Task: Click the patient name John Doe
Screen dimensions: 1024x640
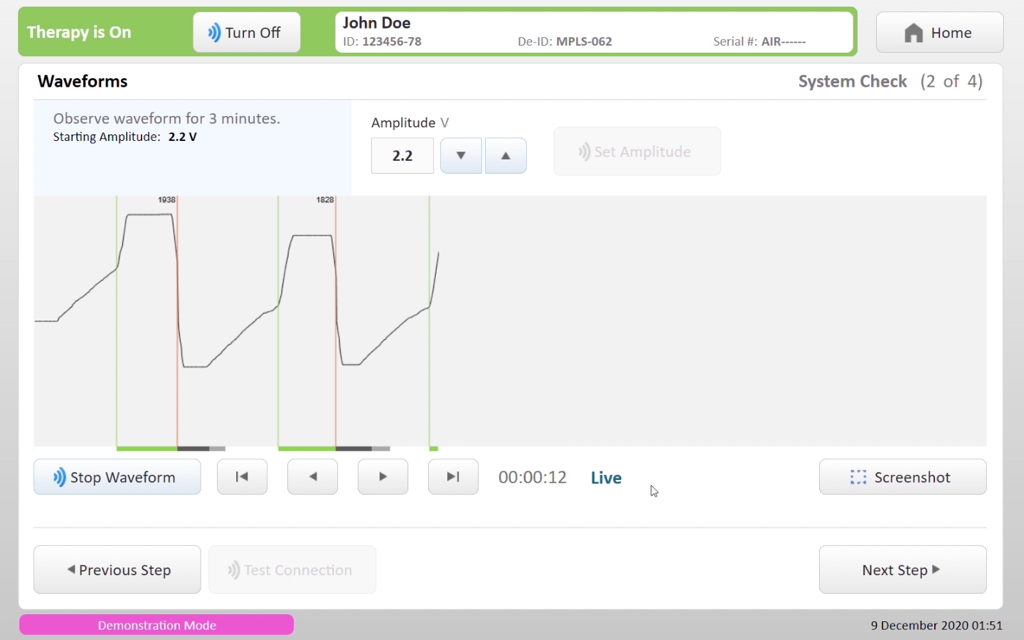Action: point(377,23)
